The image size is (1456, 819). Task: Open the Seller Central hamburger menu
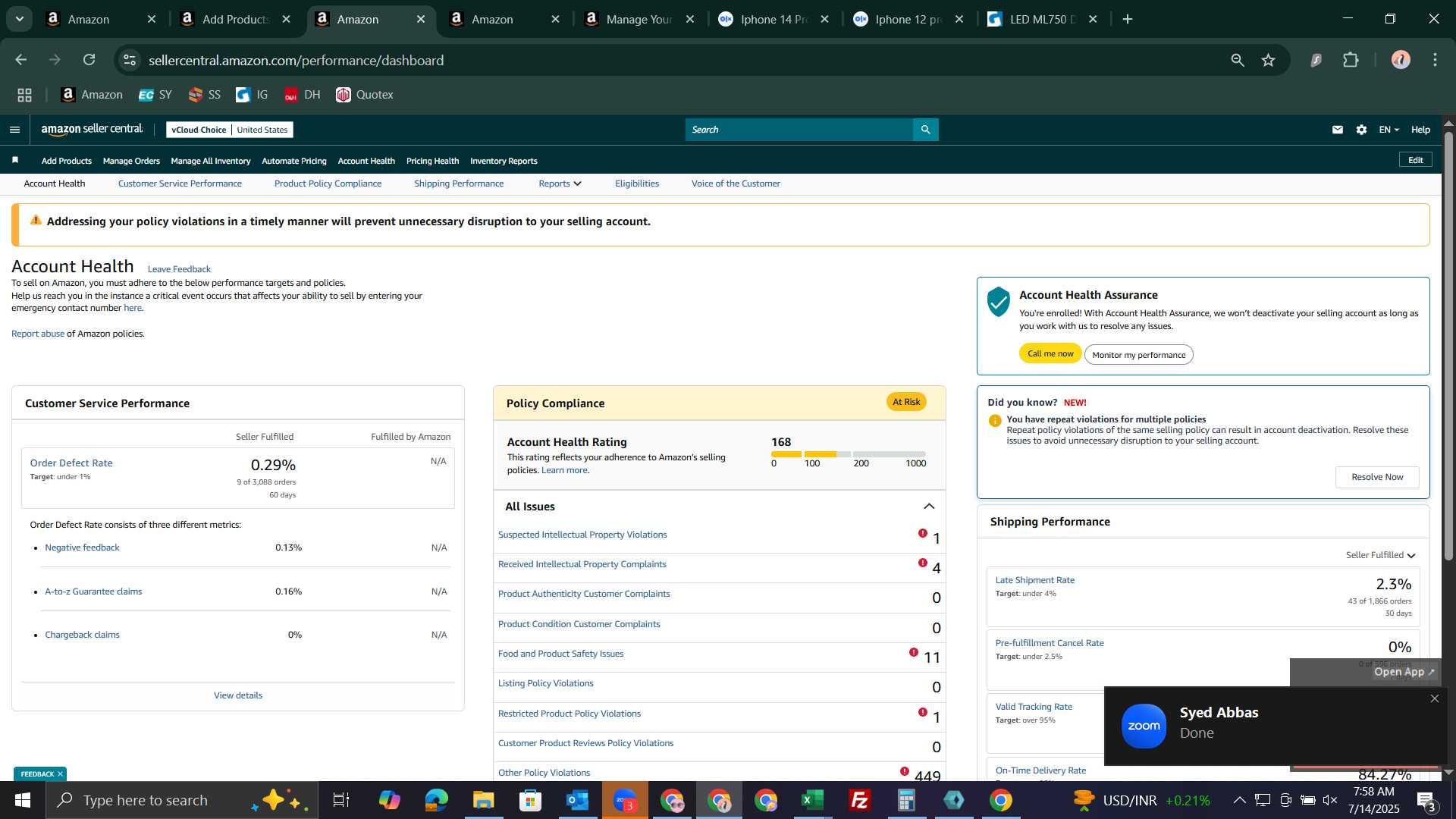pyautogui.click(x=14, y=130)
